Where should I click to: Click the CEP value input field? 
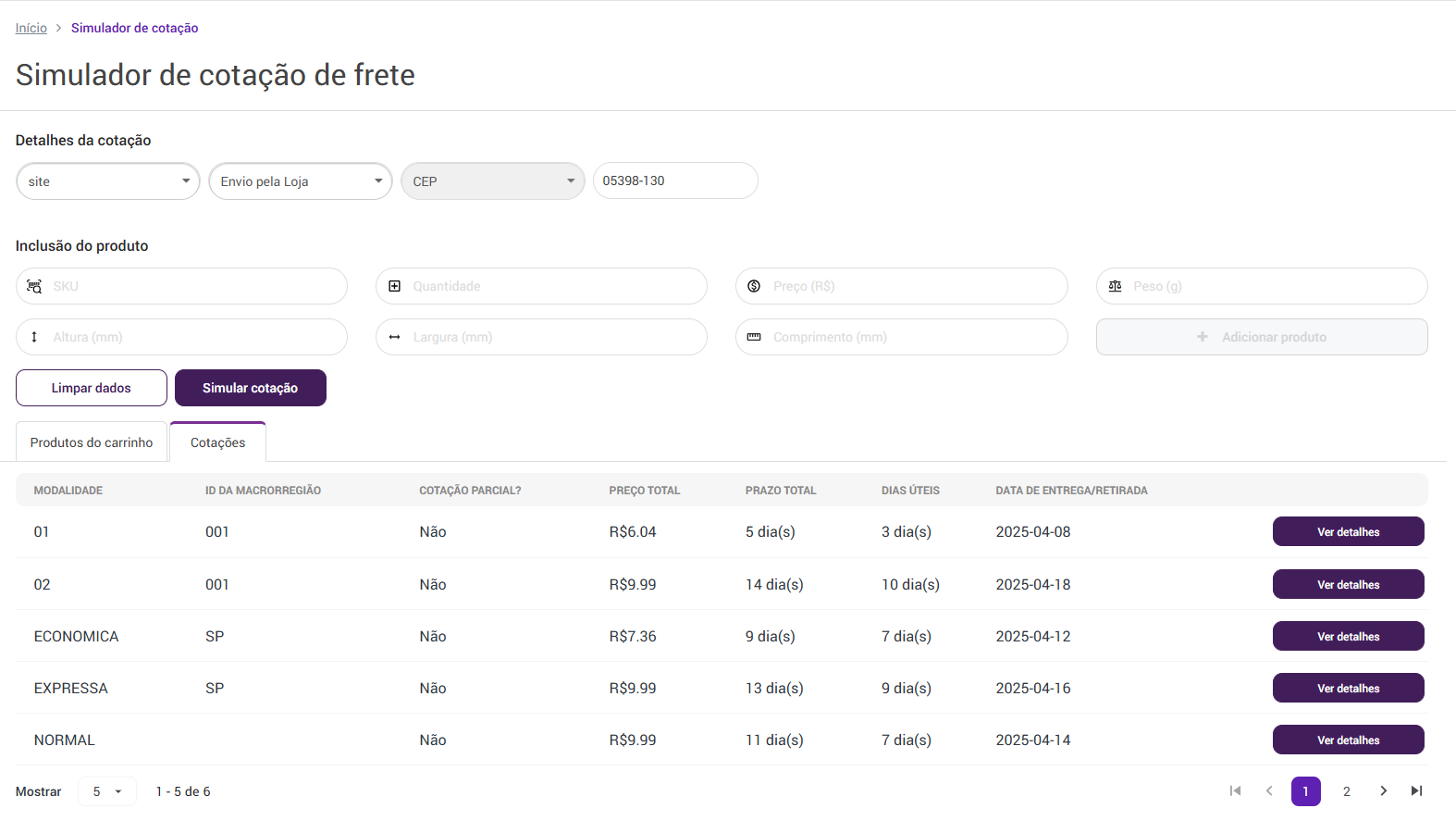click(x=675, y=181)
